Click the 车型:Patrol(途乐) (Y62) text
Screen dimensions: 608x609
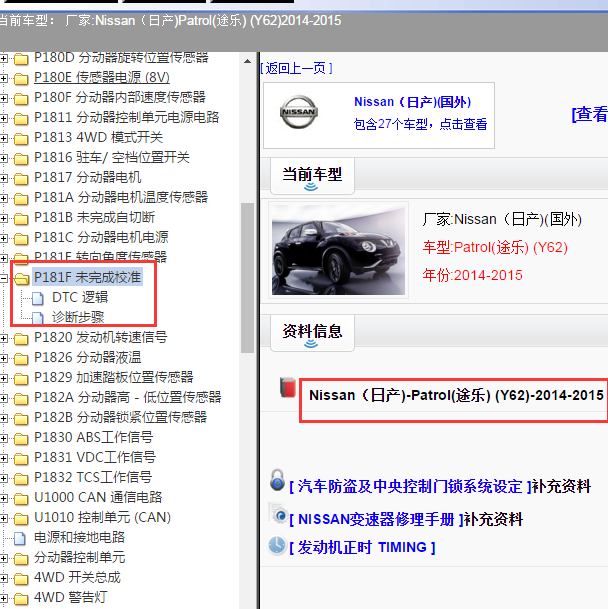(x=495, y=247)
